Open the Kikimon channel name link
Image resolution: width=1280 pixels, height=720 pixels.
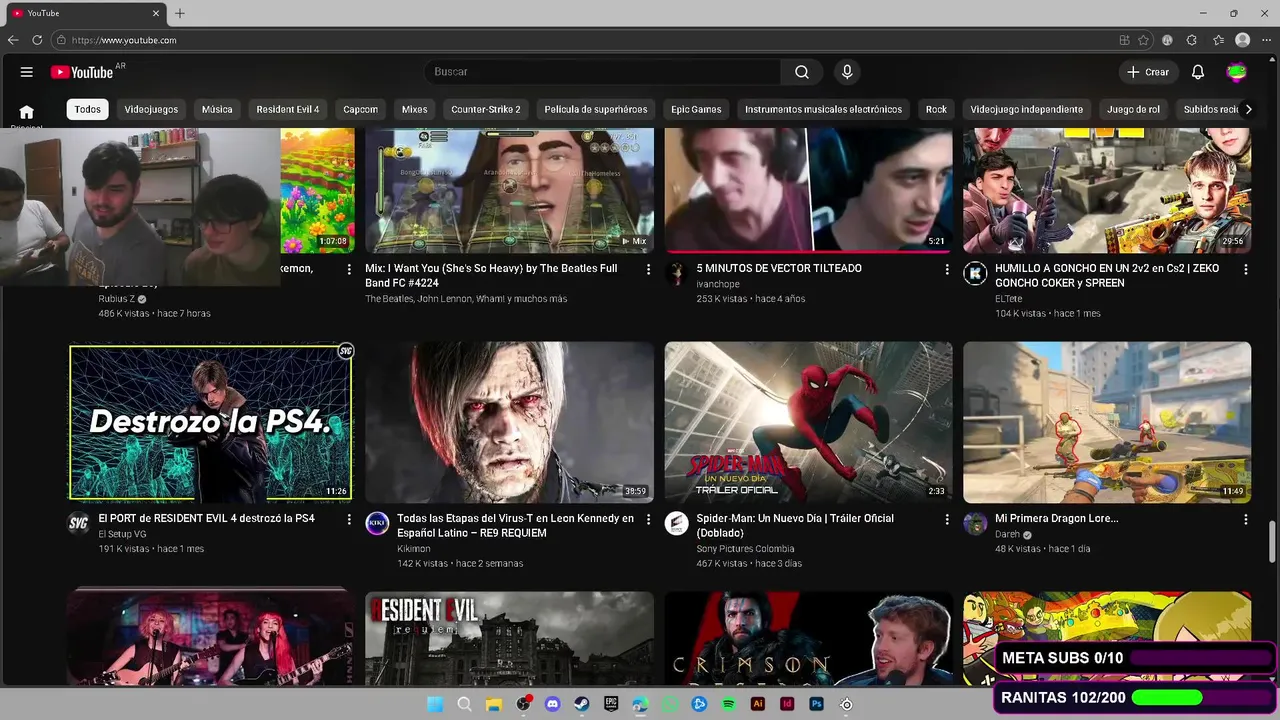click(414, 549)
